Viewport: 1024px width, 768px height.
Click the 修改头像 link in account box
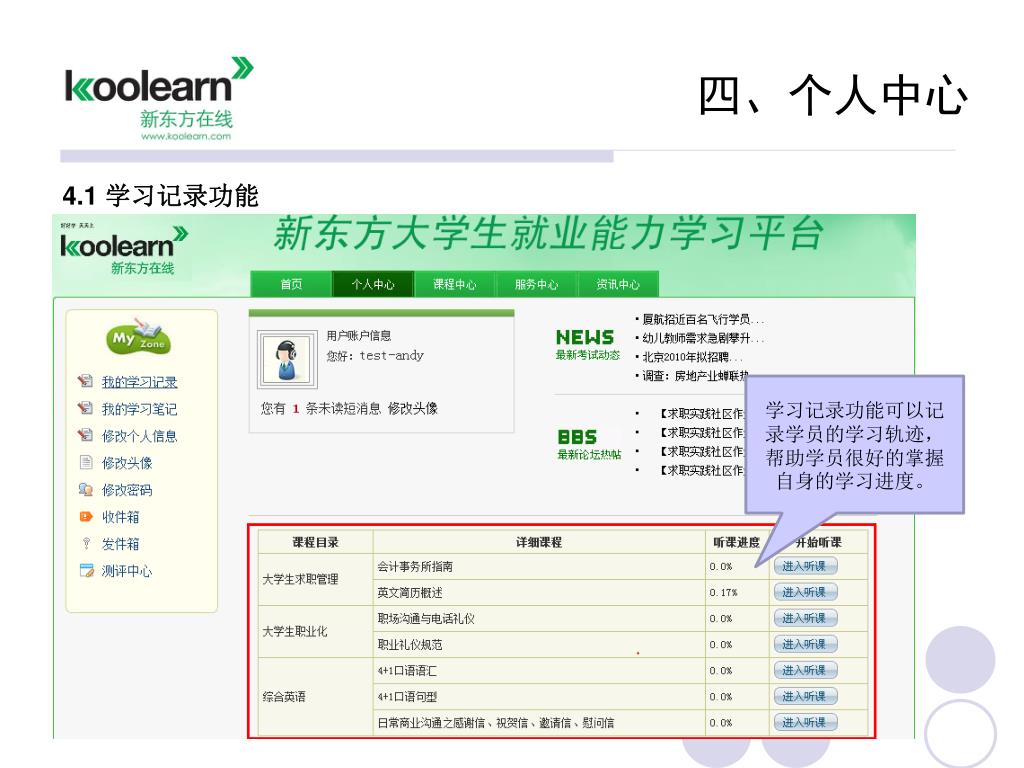tap(413, 409)
